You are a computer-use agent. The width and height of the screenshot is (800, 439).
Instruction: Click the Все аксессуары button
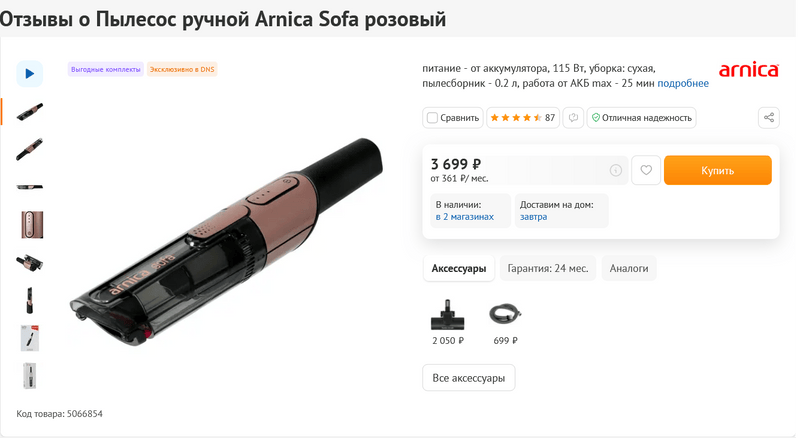click(x=469, y=378)
